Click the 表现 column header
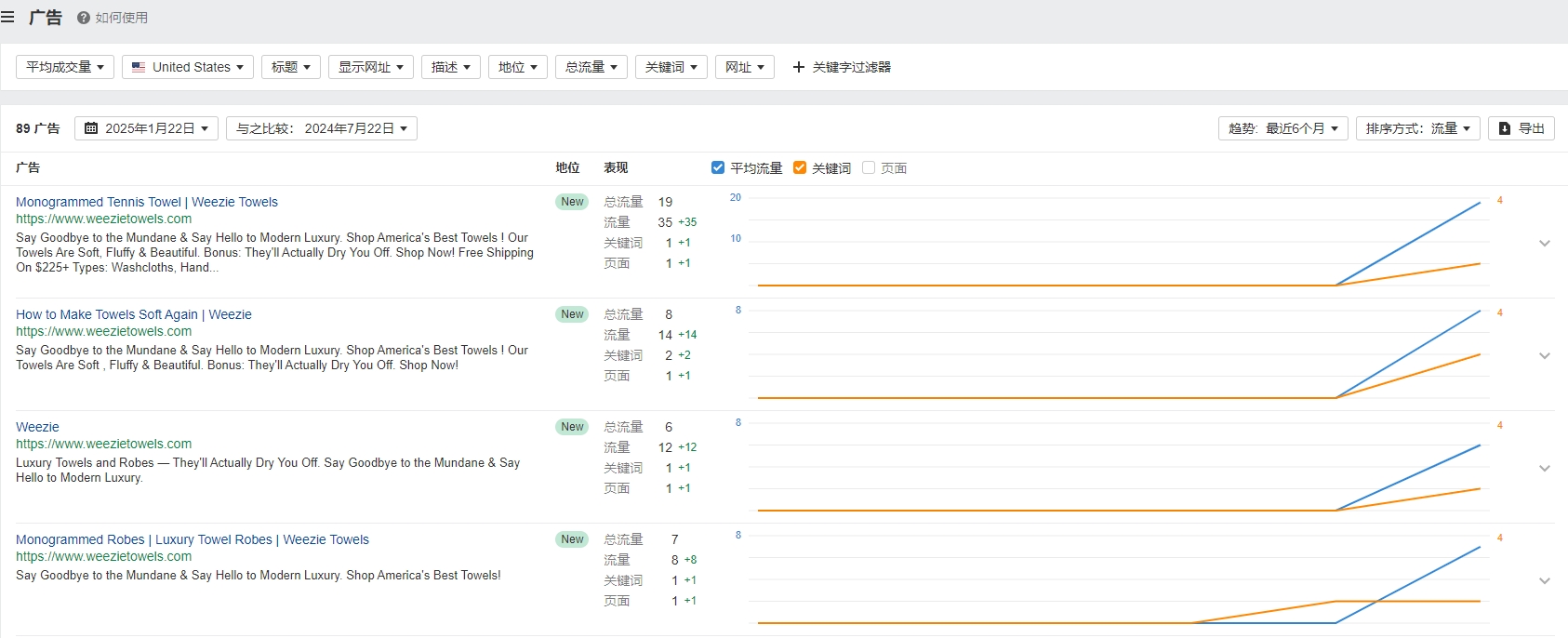 point(616,167)
